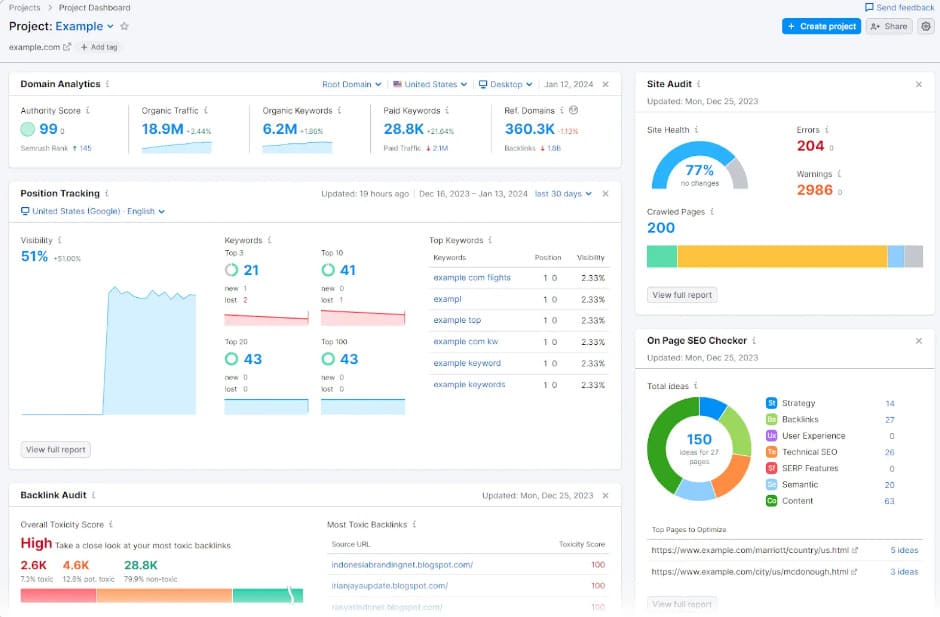Image resolution: width=940 pixels, height=617 pixels.
Task: Show Site Audit title info icon
Action: point(698,84)
